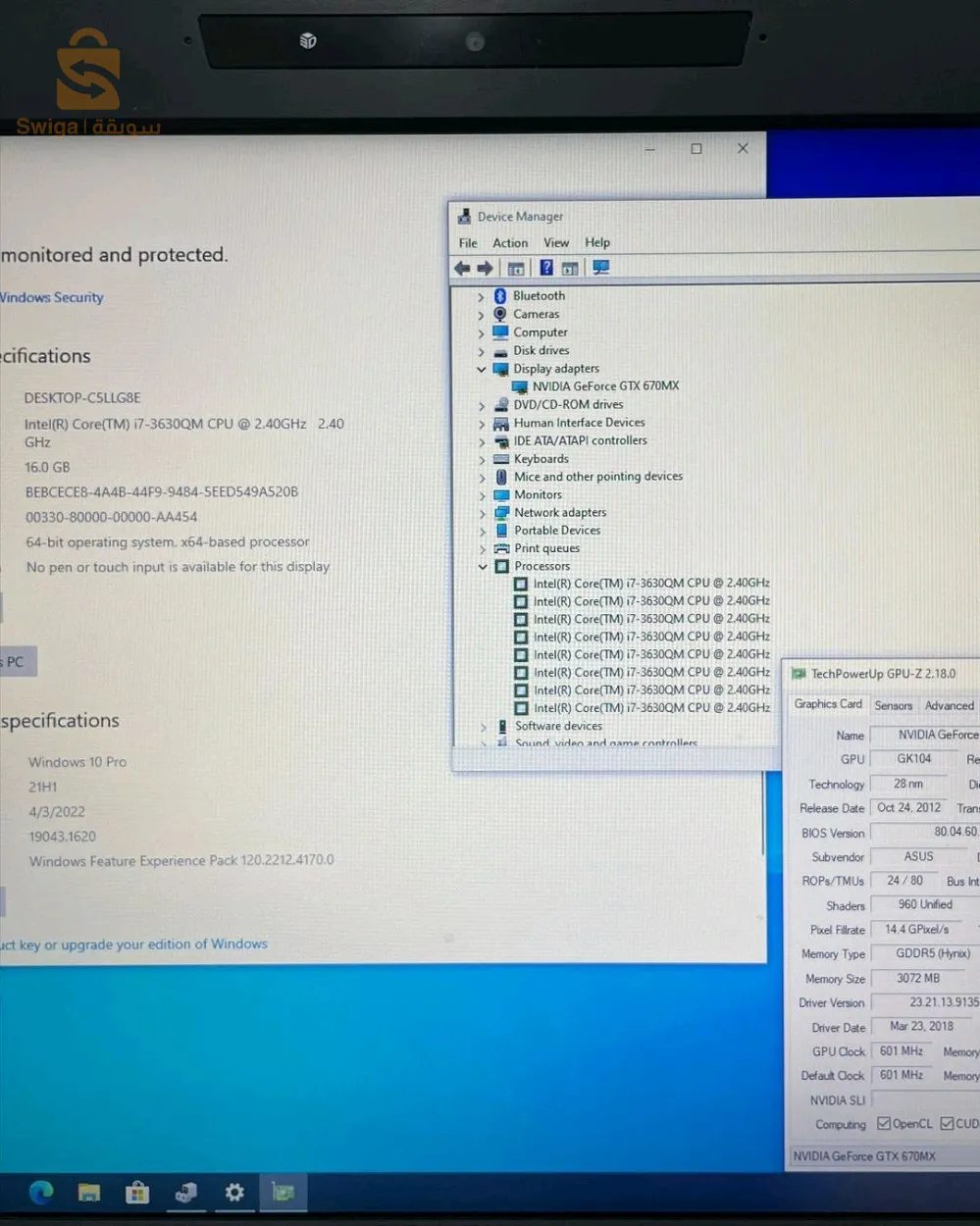Click the blue Help question mark icon
The image size is (980, 1226).
click(x=546, y=268)
